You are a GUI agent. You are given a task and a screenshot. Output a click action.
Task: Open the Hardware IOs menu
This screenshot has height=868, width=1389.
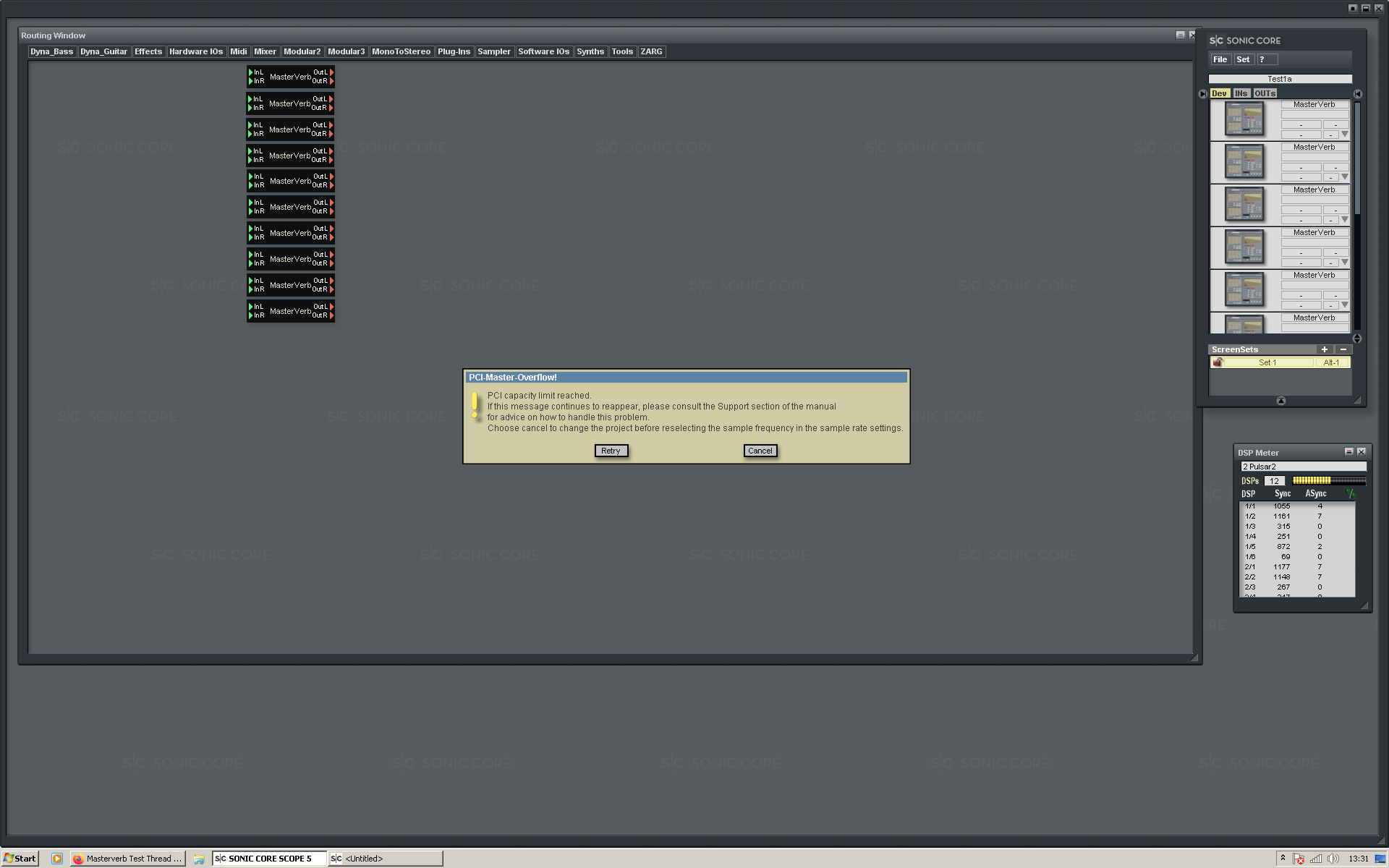(x=195, y=51)
